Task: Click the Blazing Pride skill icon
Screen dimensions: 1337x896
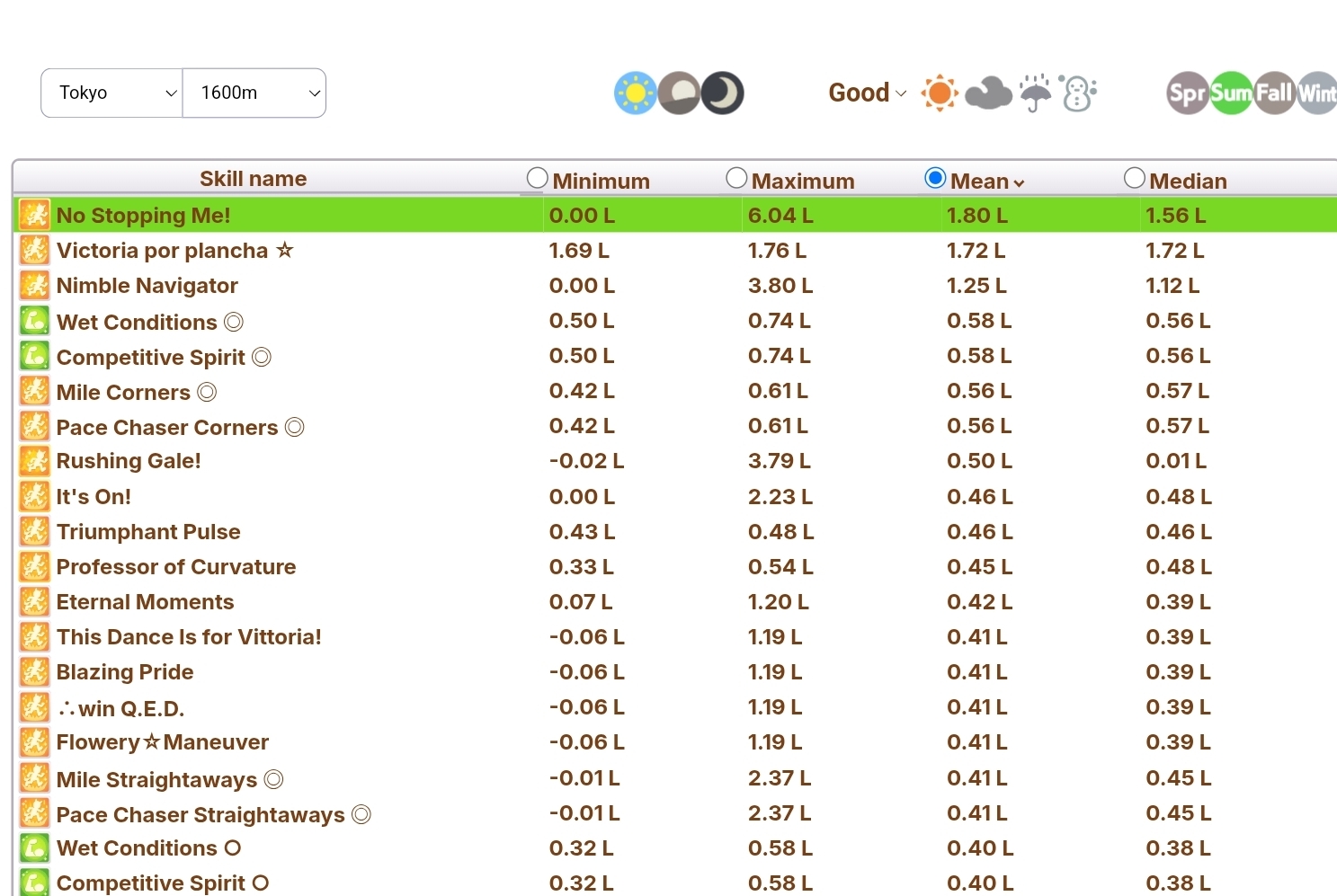Action: [34, 671]
